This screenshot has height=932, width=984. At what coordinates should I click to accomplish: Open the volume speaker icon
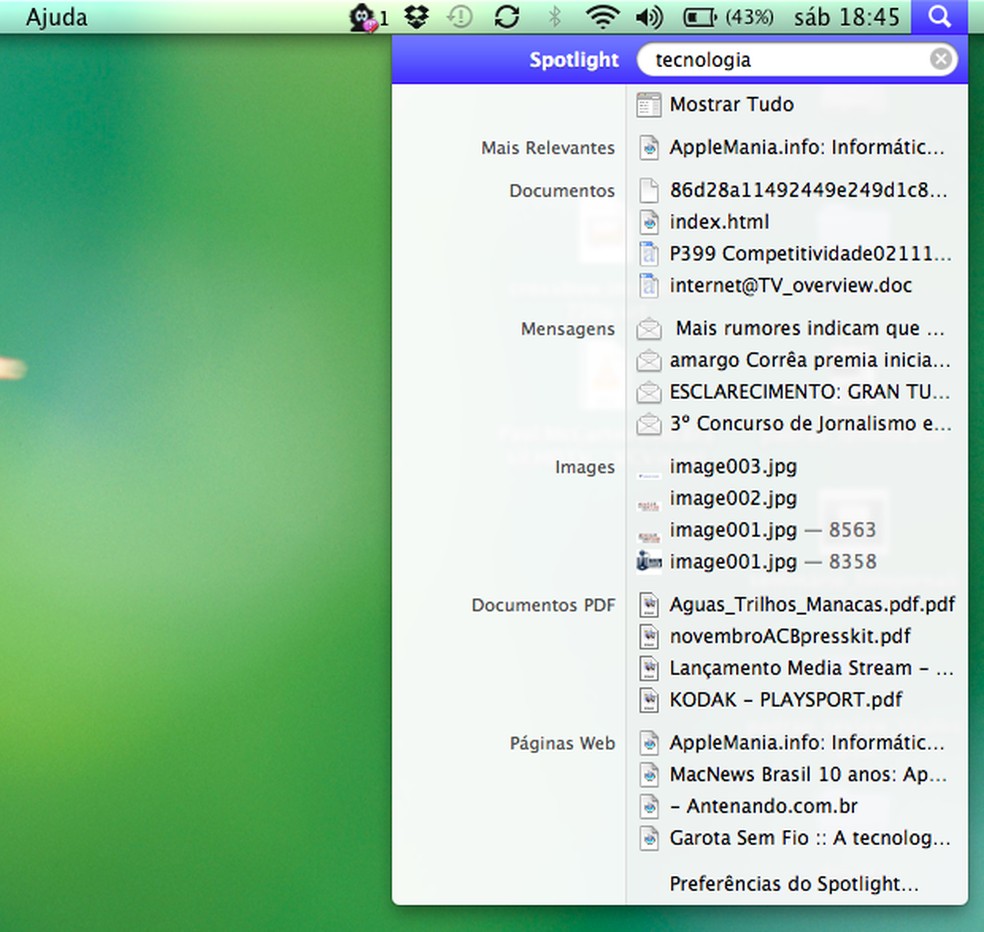coord(649,17)
